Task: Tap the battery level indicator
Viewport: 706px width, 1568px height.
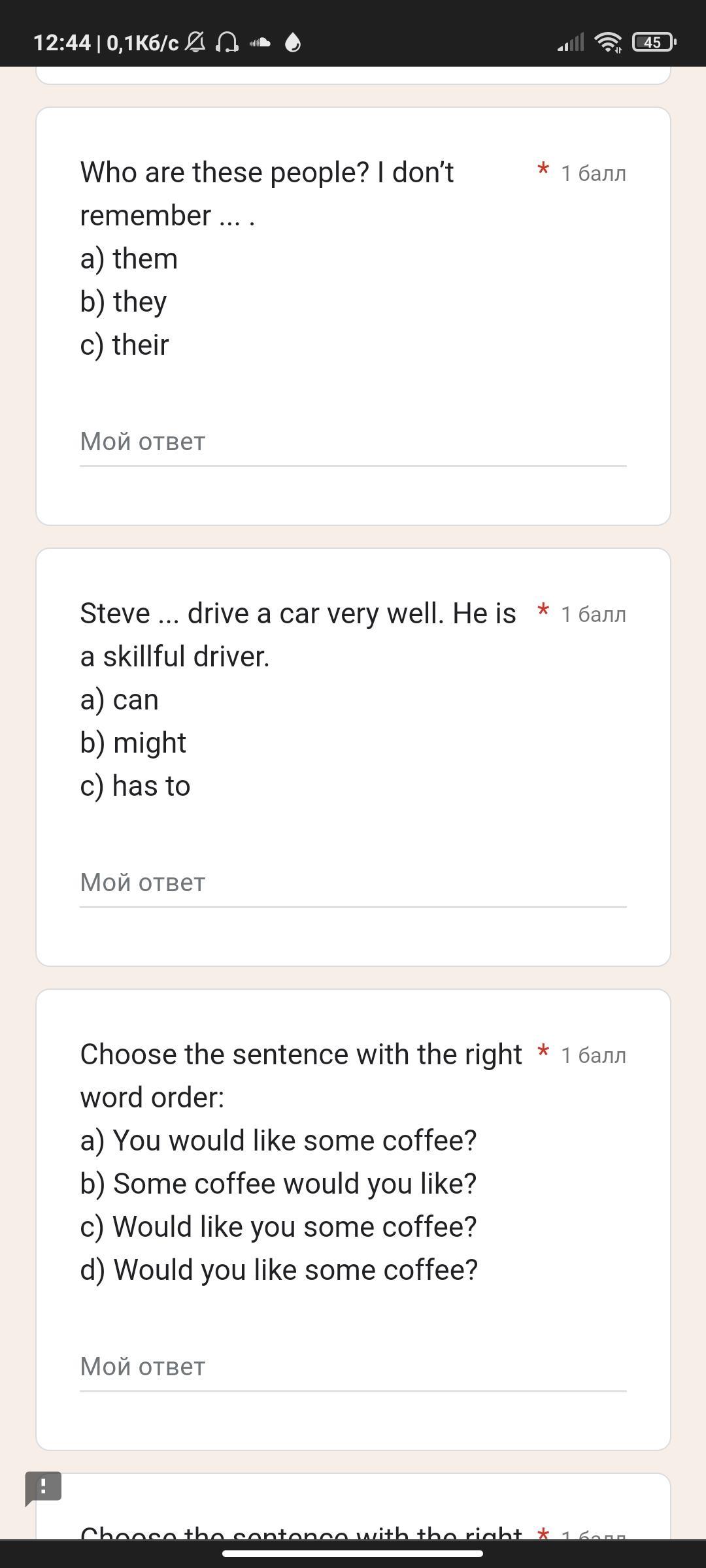Action: click(653, 42)
